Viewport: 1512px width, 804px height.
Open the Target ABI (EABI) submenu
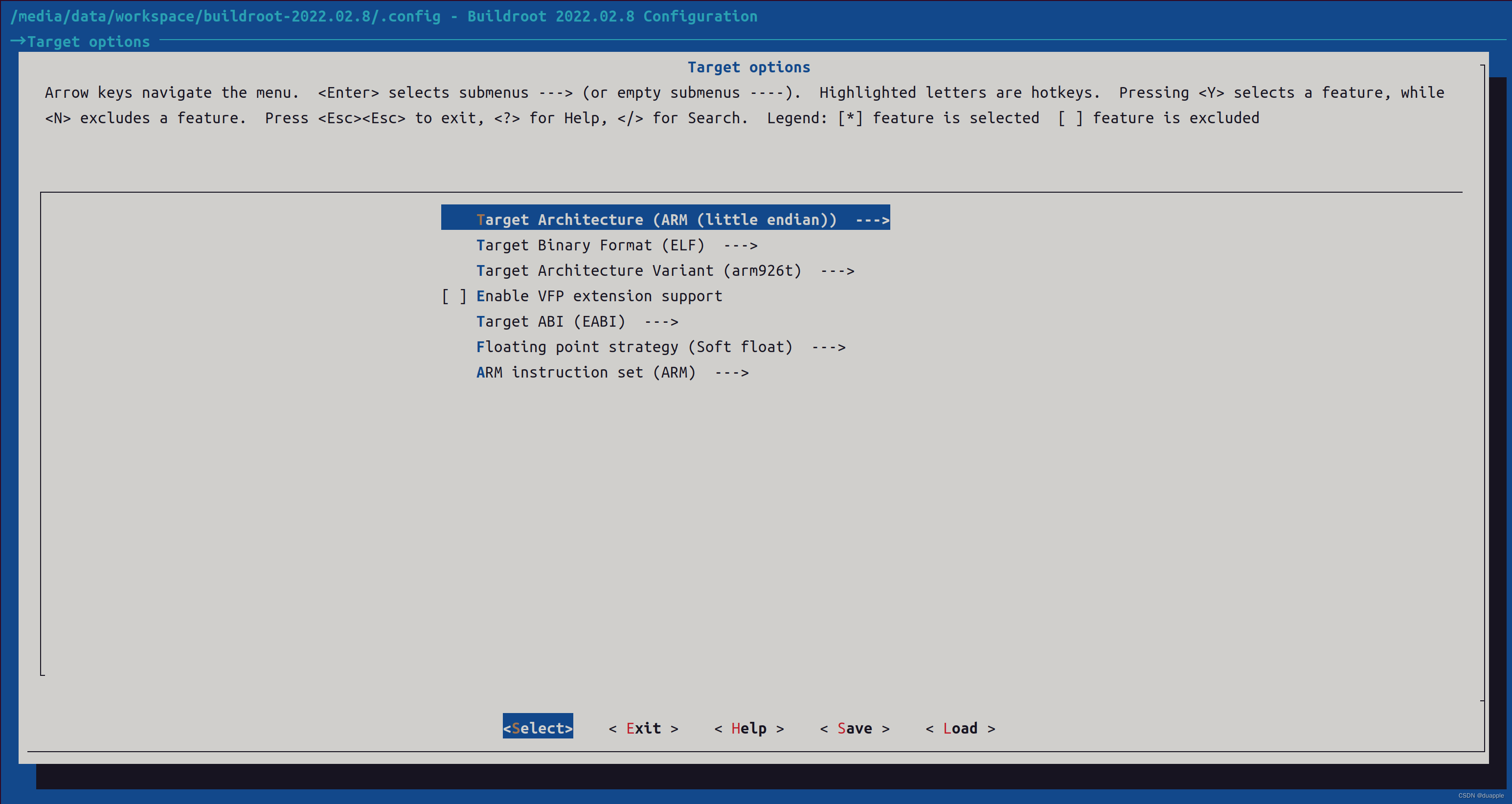pyautogui.click(x=550, y=322)
